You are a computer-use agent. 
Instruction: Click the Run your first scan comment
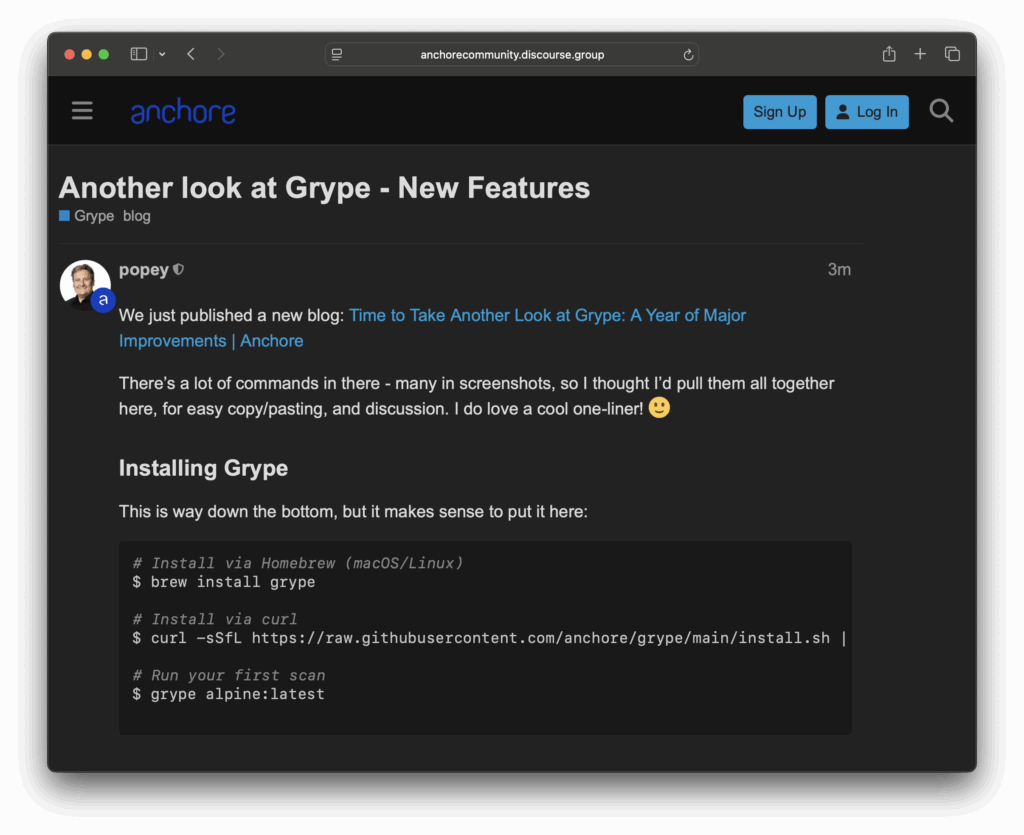(229, 676)
